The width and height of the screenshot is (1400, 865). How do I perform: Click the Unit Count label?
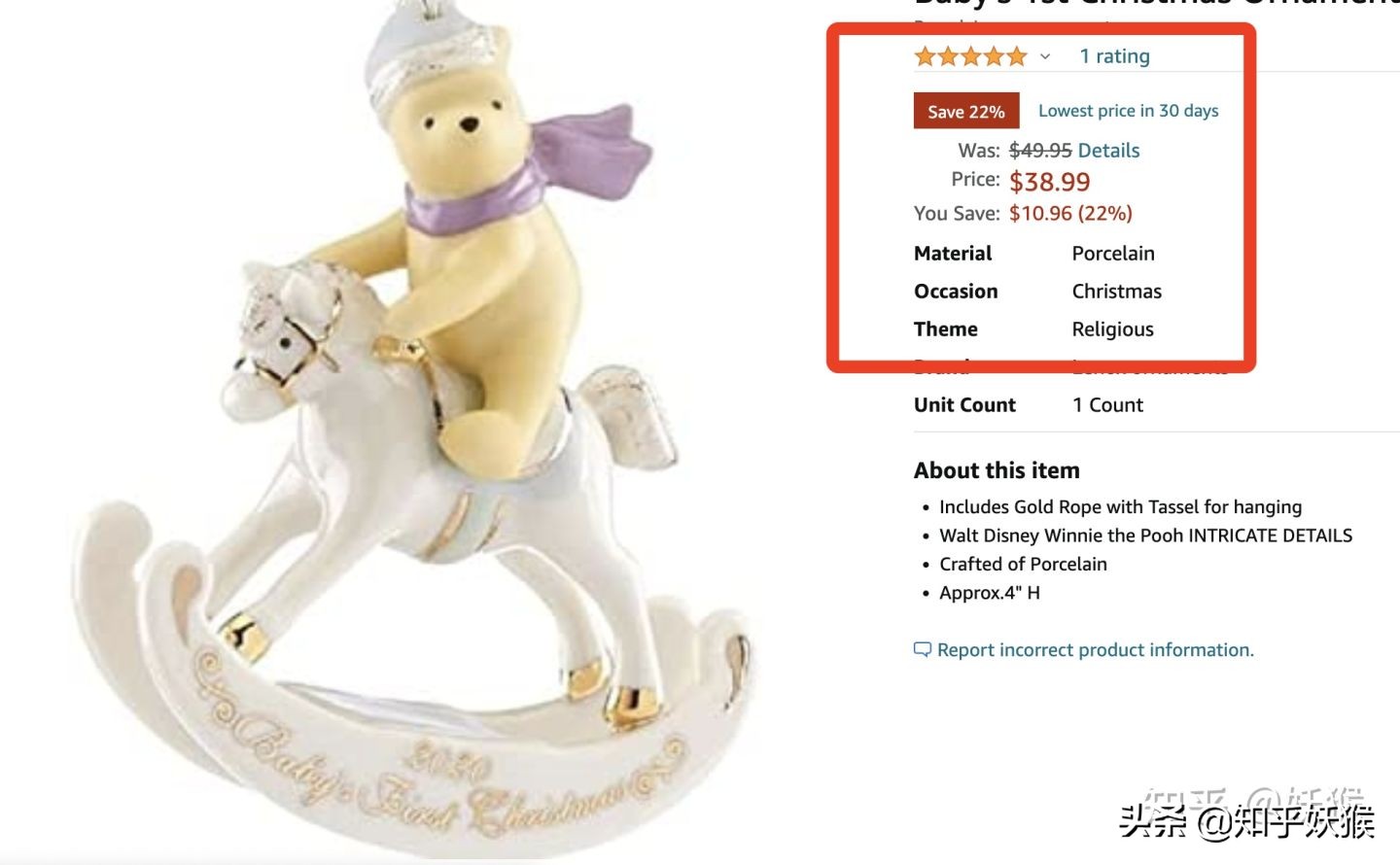[x=964, y=405]
